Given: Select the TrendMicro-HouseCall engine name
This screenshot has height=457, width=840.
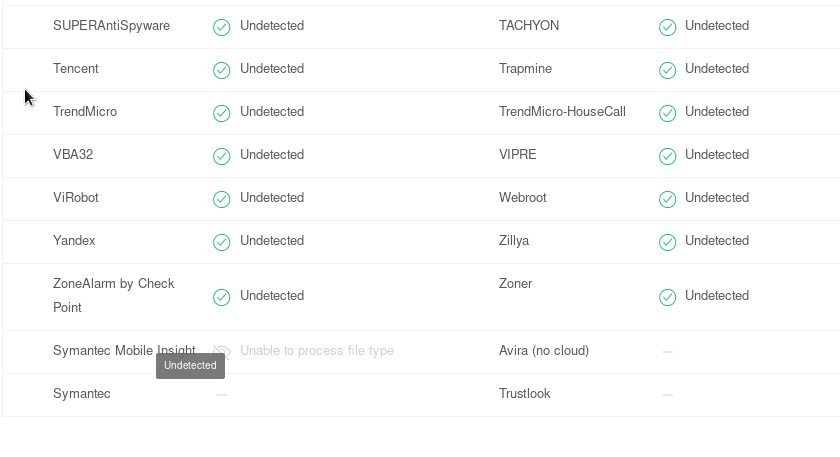Looking at the screenshot, I should pyautogui.click(x=562, y=111).
